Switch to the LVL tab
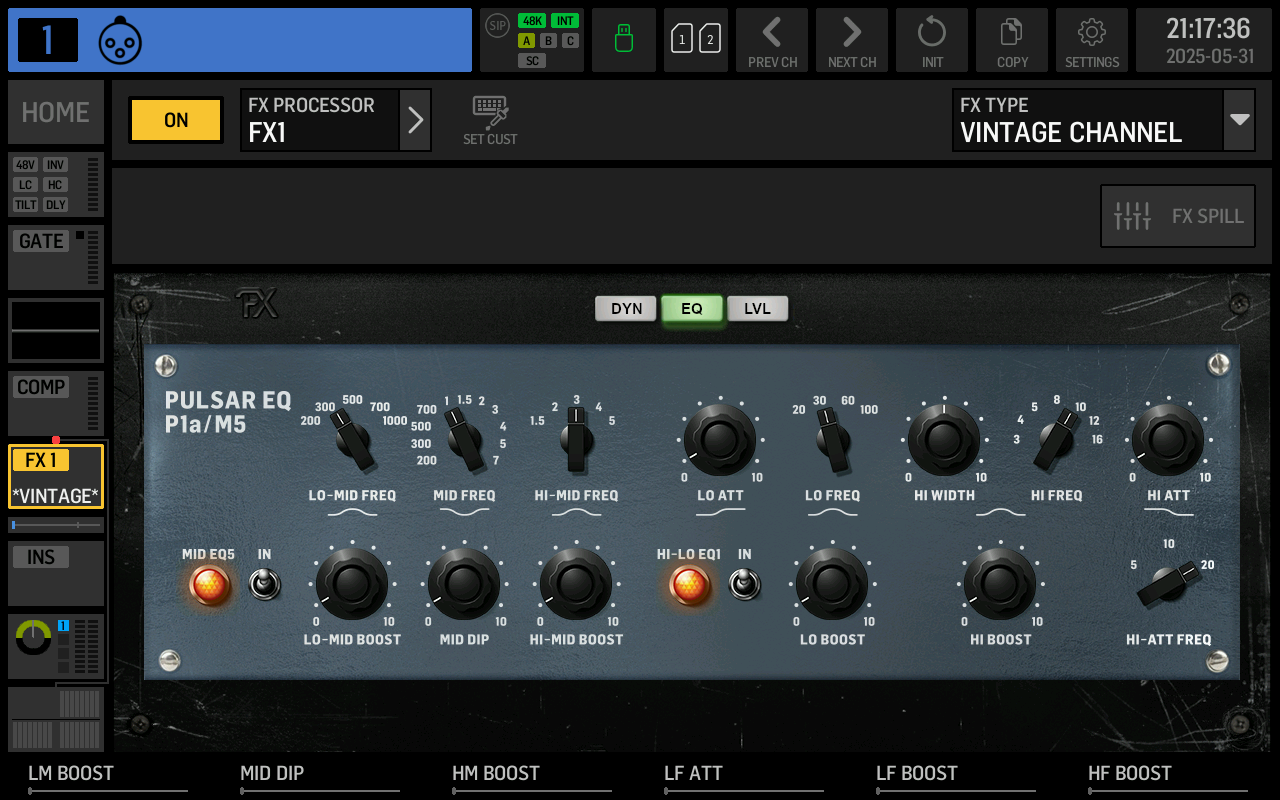The width and height of the screenshot is (1280, 800). (x=757, y=309)
